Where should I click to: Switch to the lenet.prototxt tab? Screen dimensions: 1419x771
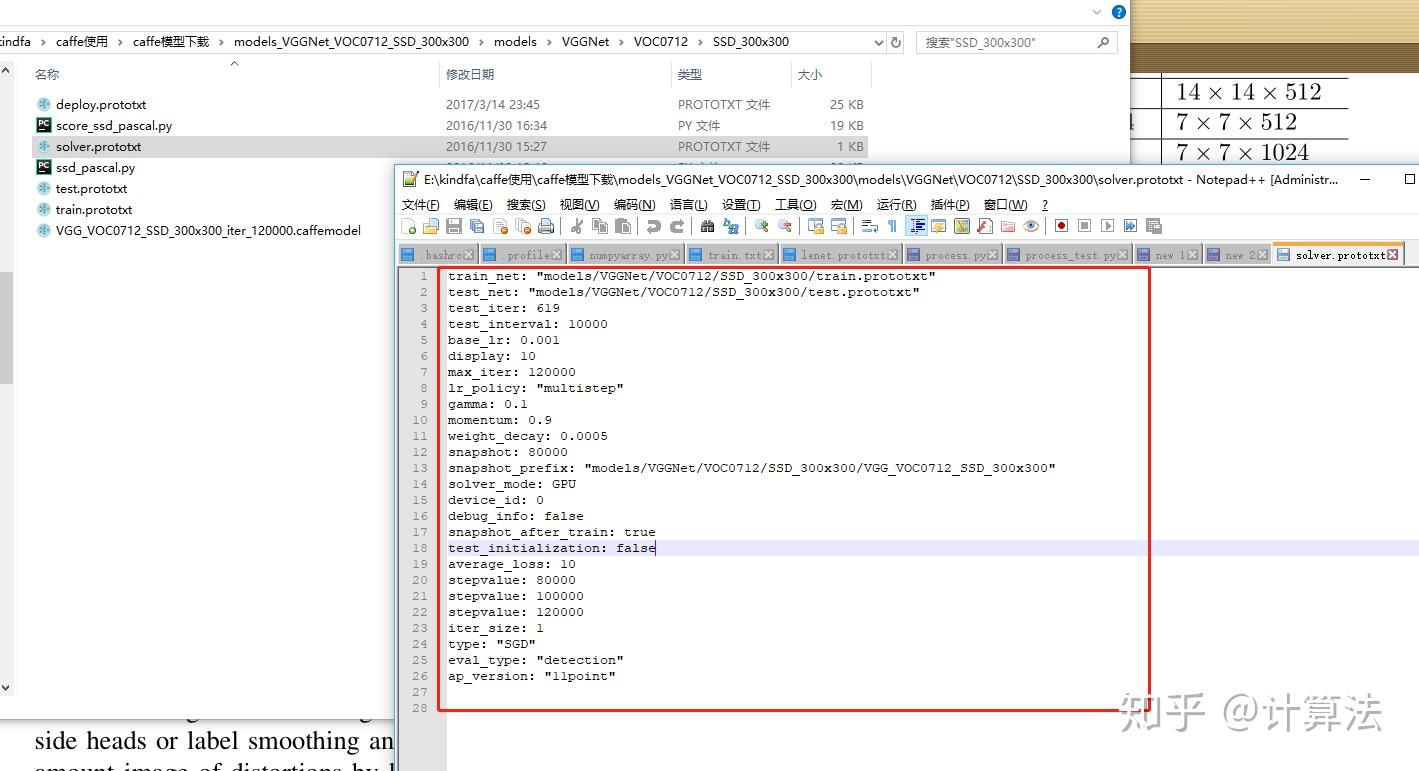[841, 255]
